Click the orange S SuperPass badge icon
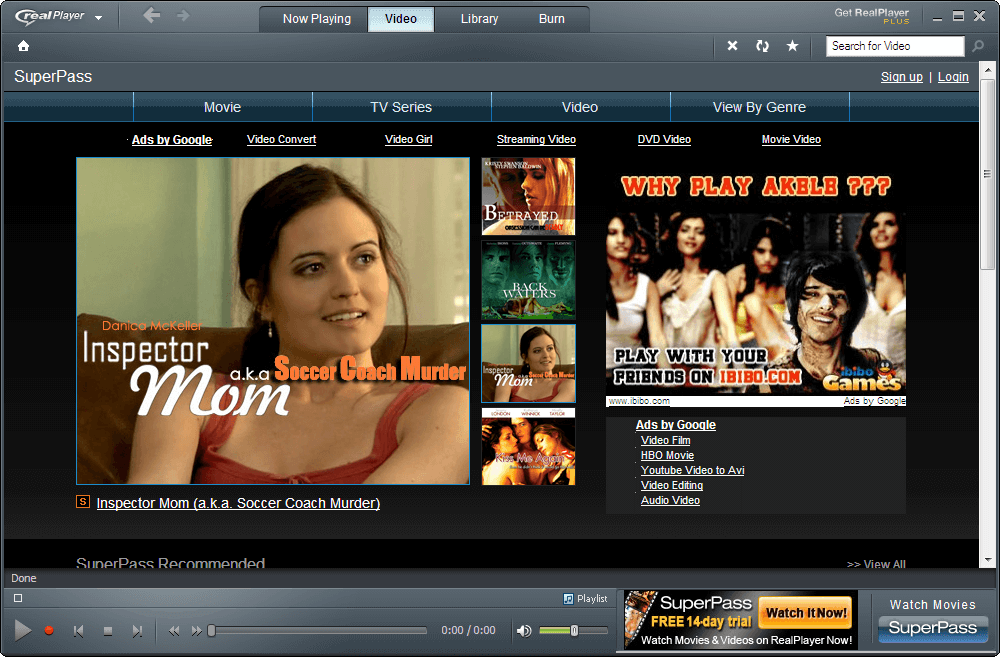The width and height of the screenshot is (1000, 657). click(x=83, y=501)
